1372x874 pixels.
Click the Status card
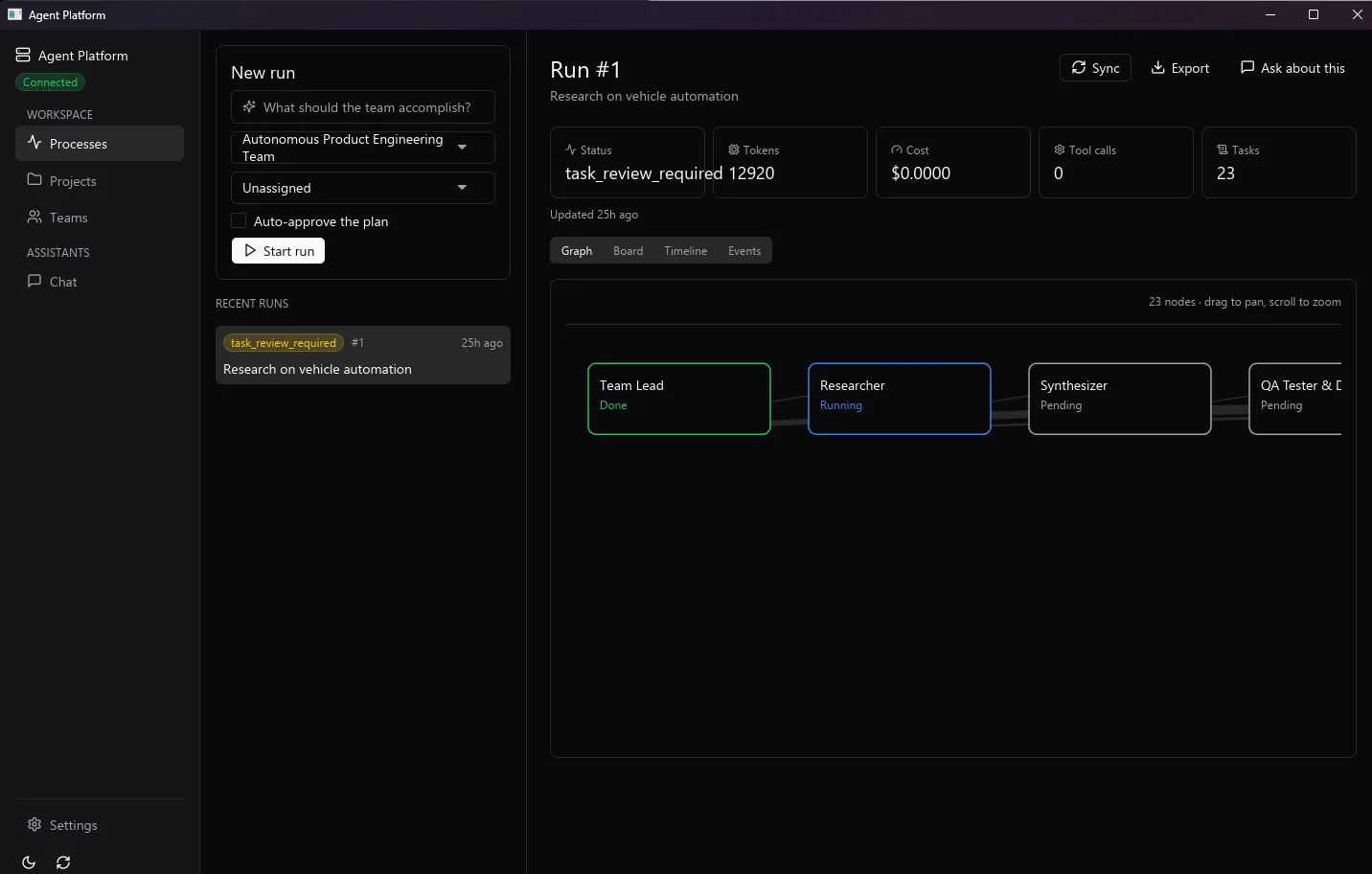point(628,163)
